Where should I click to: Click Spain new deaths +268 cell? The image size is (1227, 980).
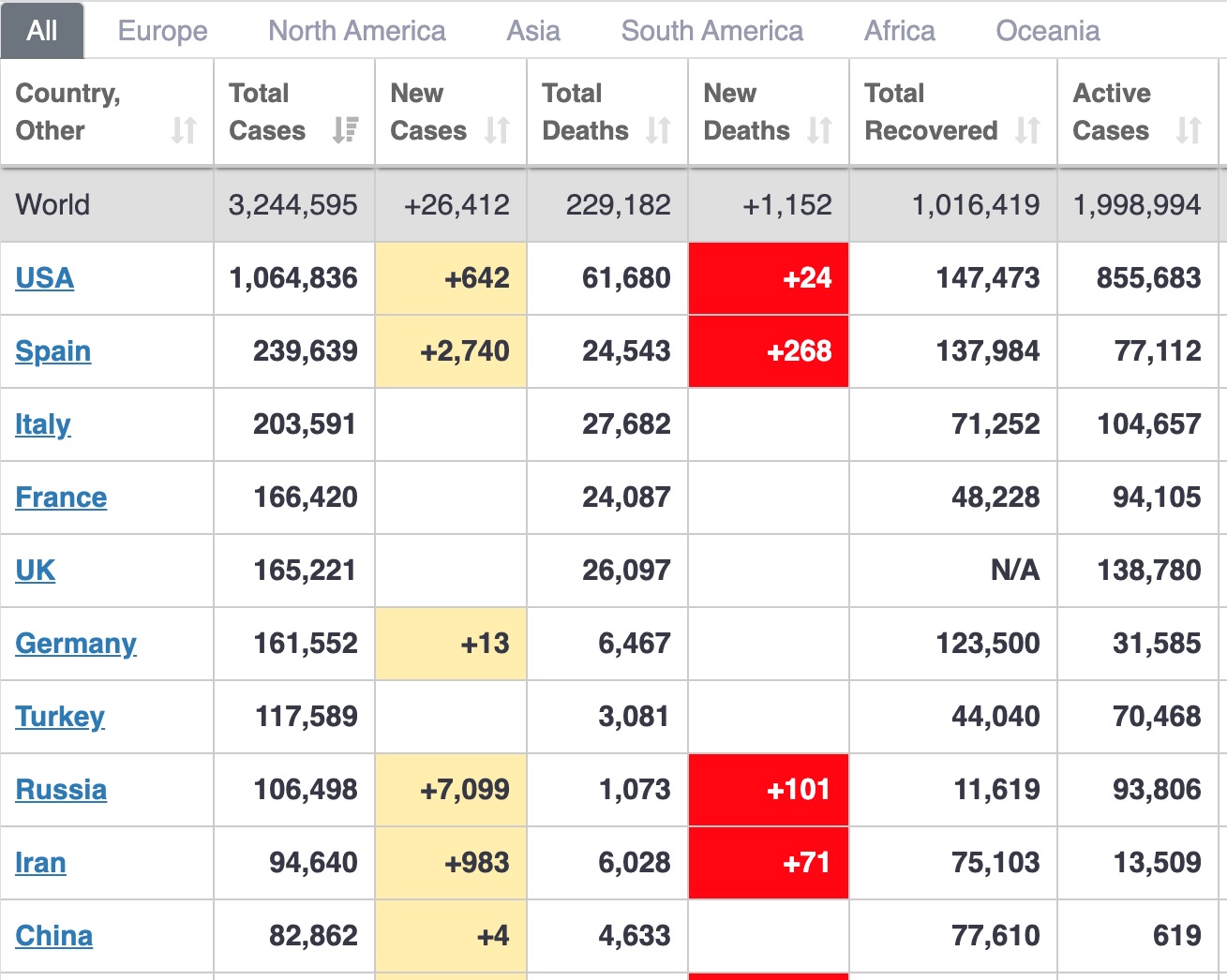point(769,351)
